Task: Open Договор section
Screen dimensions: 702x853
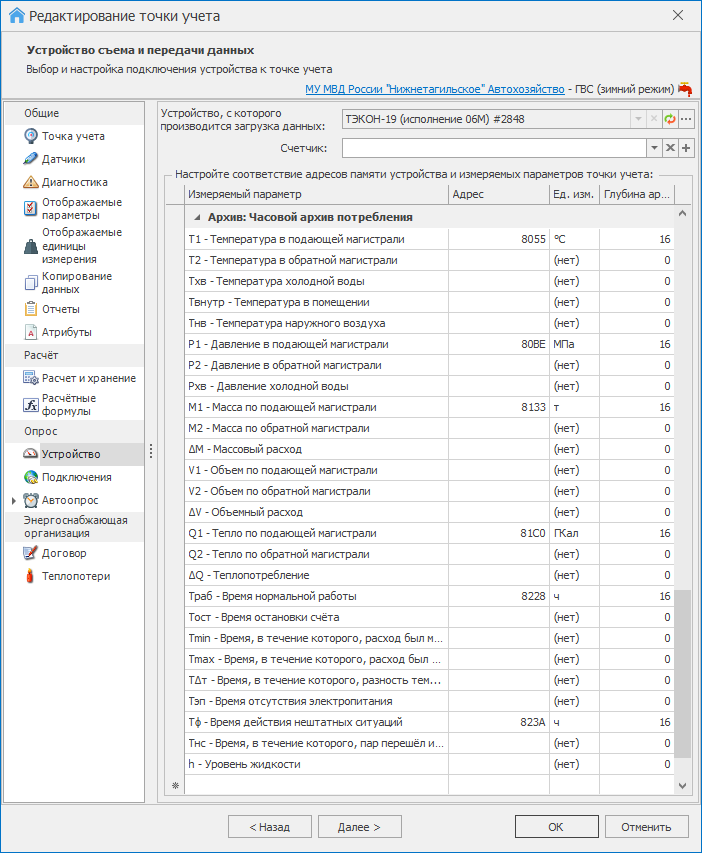Action: pos(64,553)
